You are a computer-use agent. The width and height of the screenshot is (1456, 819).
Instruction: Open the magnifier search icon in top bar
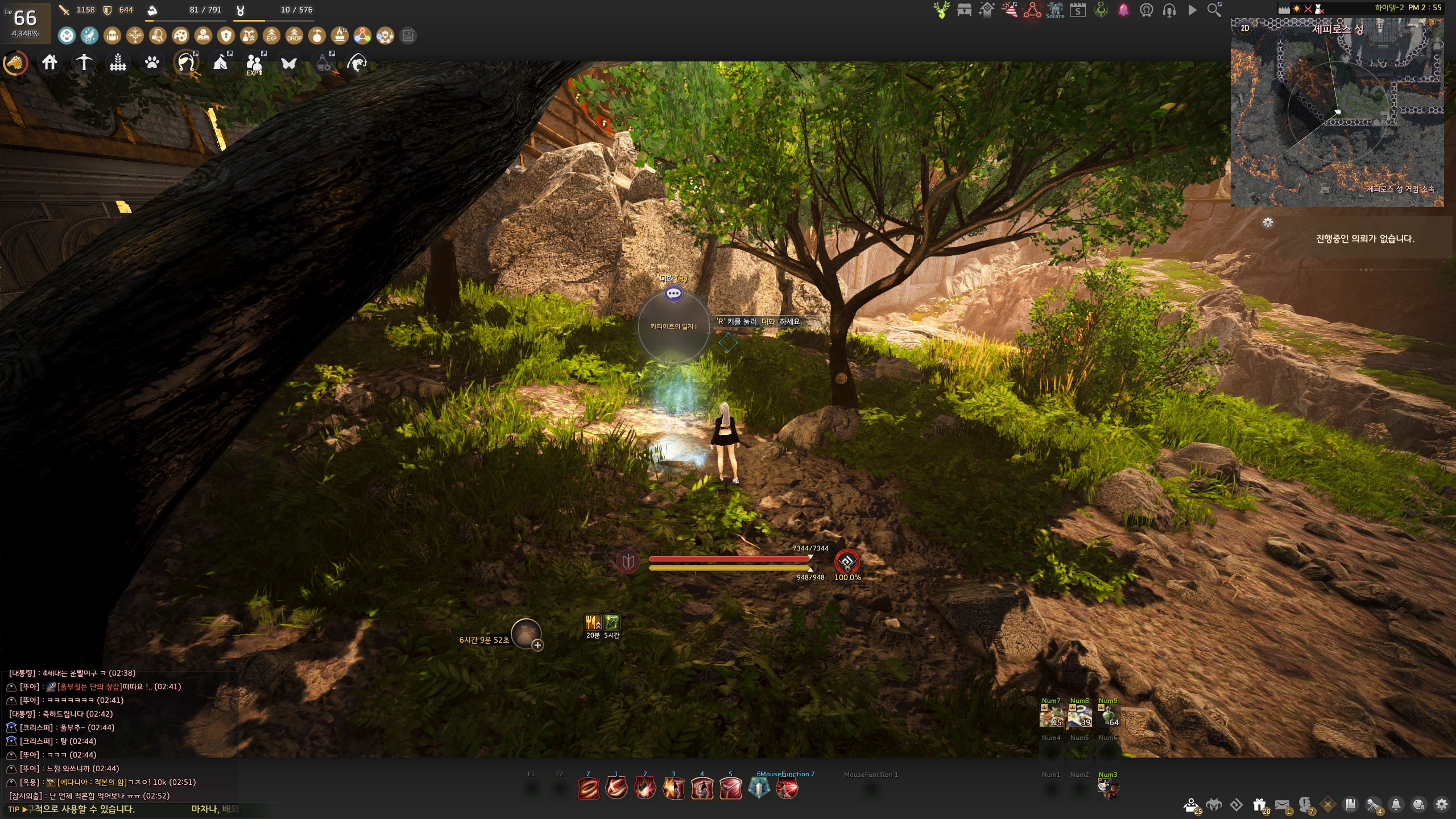[x=1214, y=10]
